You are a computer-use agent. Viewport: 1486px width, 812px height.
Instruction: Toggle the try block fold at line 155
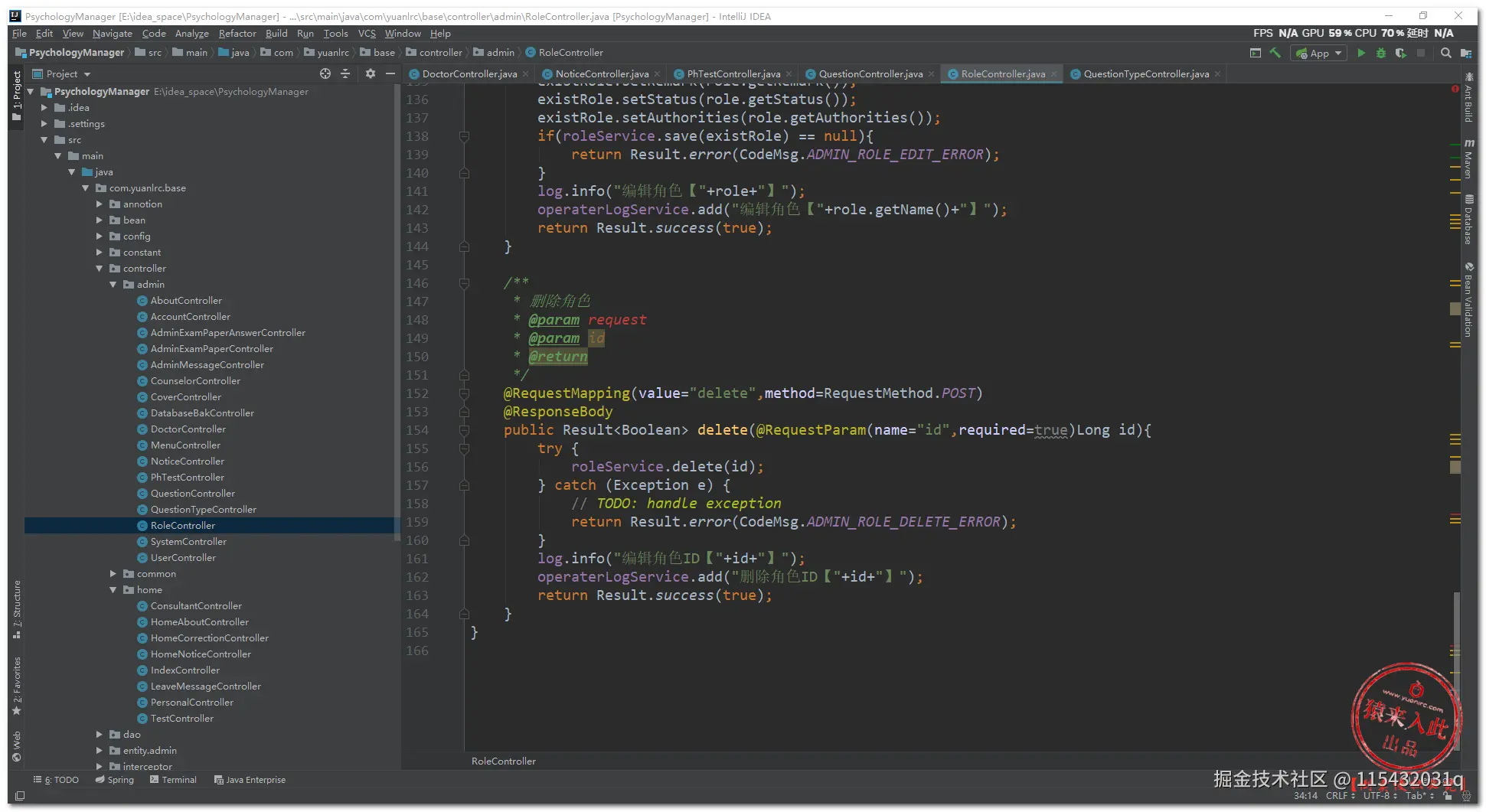(x=464, y=448)
